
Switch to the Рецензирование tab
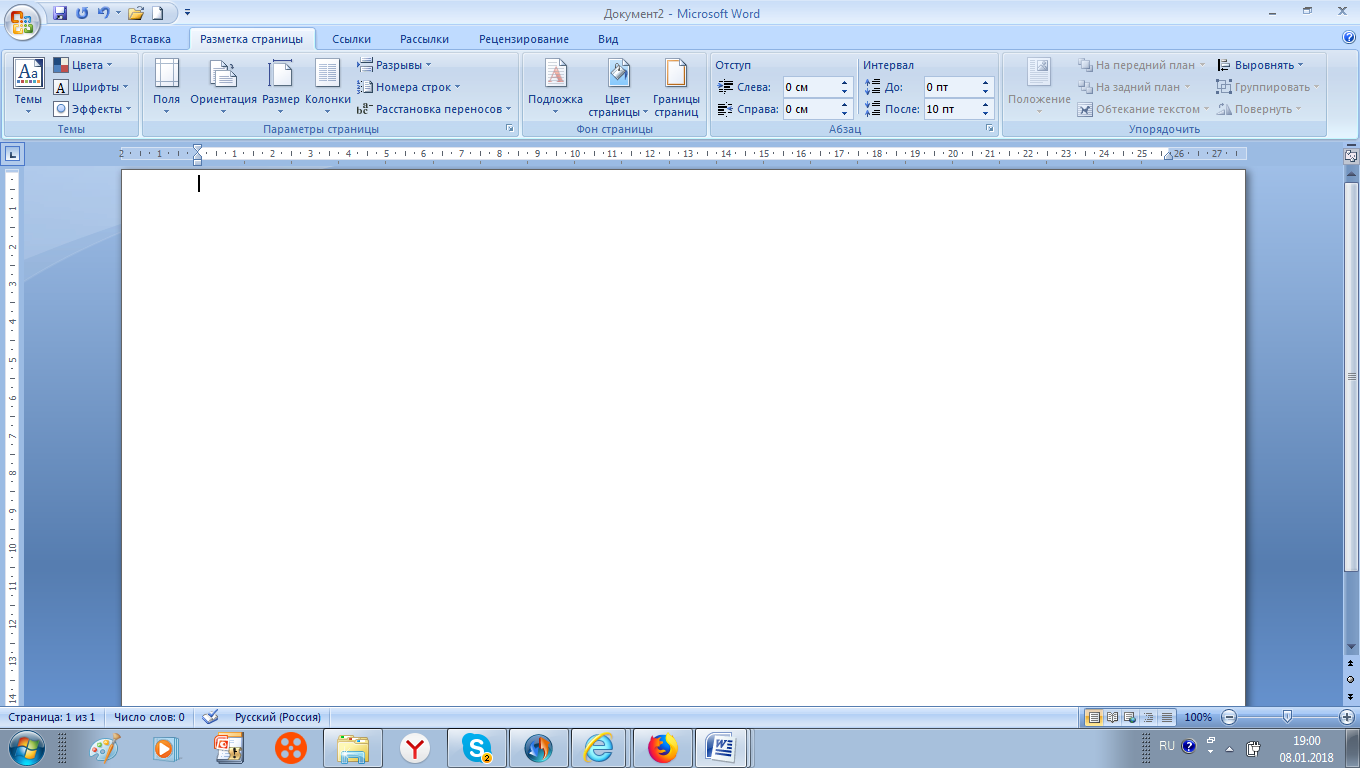[x=524, y=39]
